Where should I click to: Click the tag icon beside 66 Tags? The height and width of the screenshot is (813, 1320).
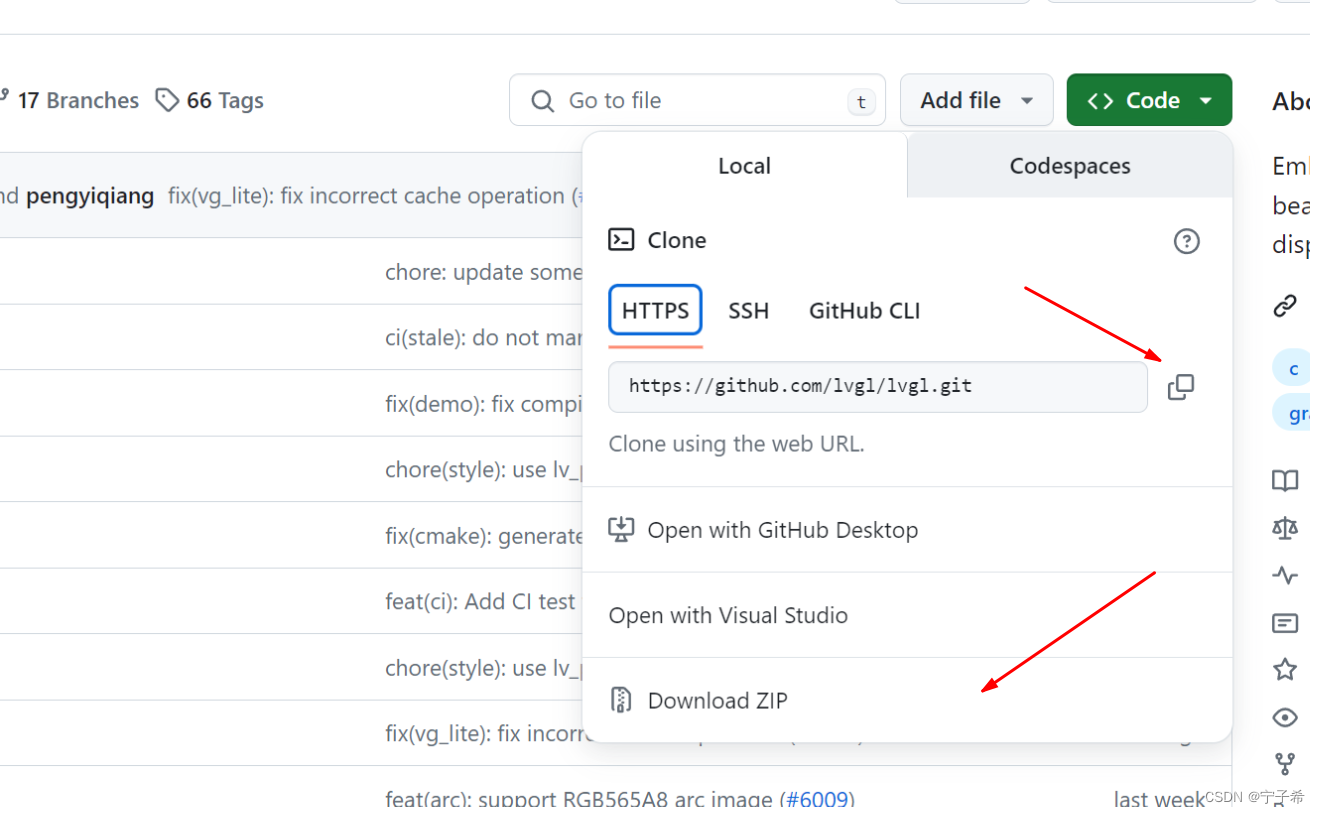[167, 100]
